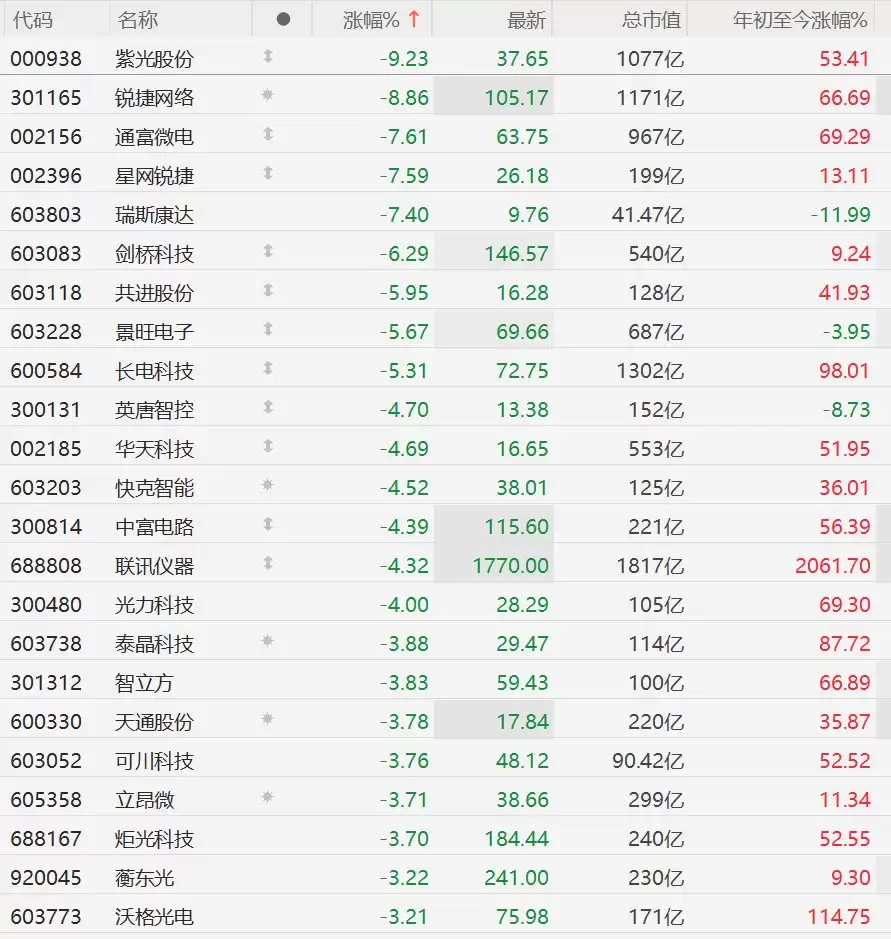Viewport: 891px width, 939px height.
Task: Select stock name 沃格光电
Action: coord(154,917)
